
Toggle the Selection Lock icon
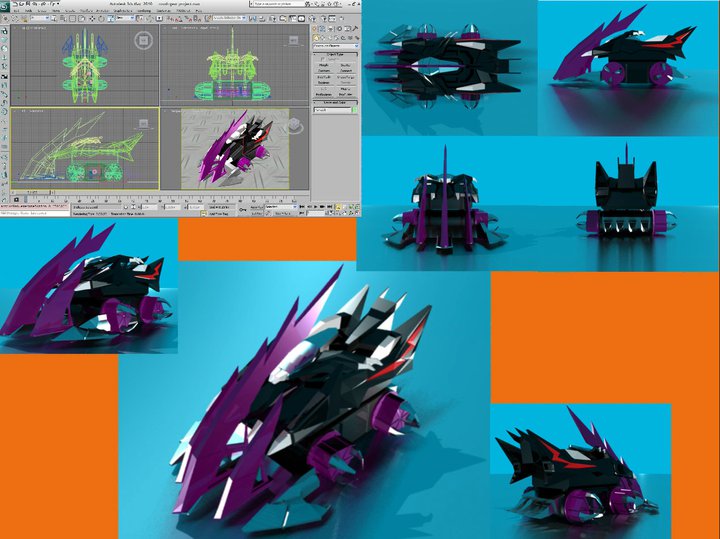tap(126, 207)
